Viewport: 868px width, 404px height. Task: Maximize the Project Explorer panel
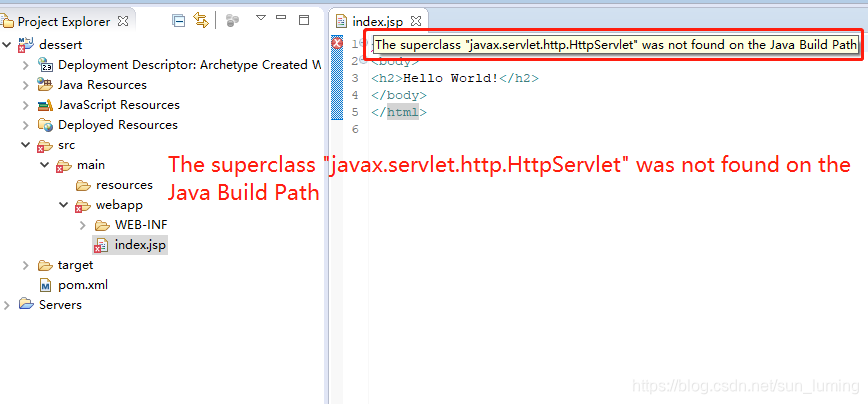point(303,20)
